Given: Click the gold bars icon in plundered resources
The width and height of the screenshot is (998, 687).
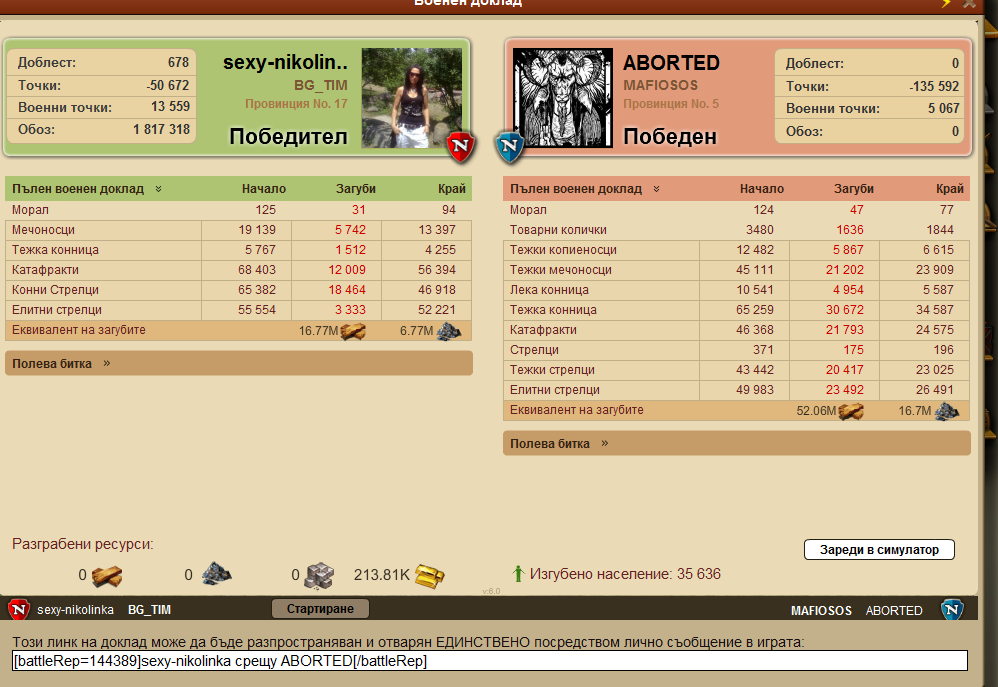Looking at the screenshot, I should tap(430, 575).
